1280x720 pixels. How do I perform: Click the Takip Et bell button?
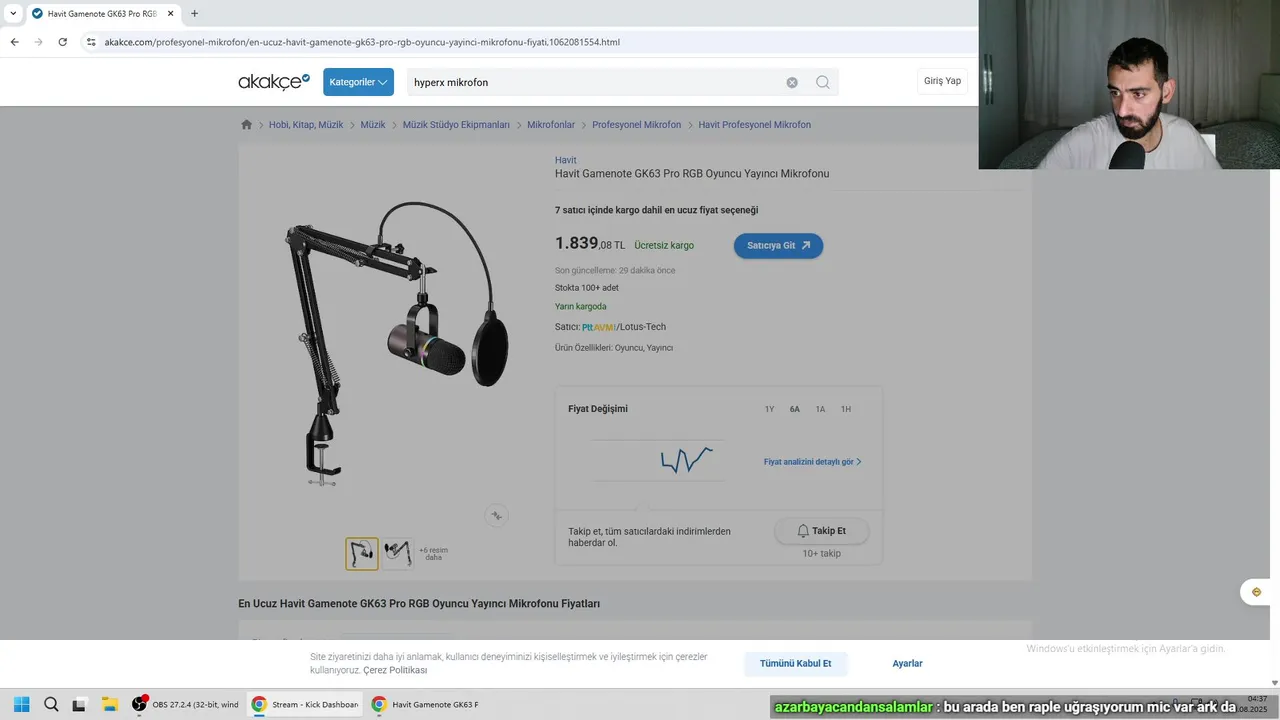(x=821, y=531)
